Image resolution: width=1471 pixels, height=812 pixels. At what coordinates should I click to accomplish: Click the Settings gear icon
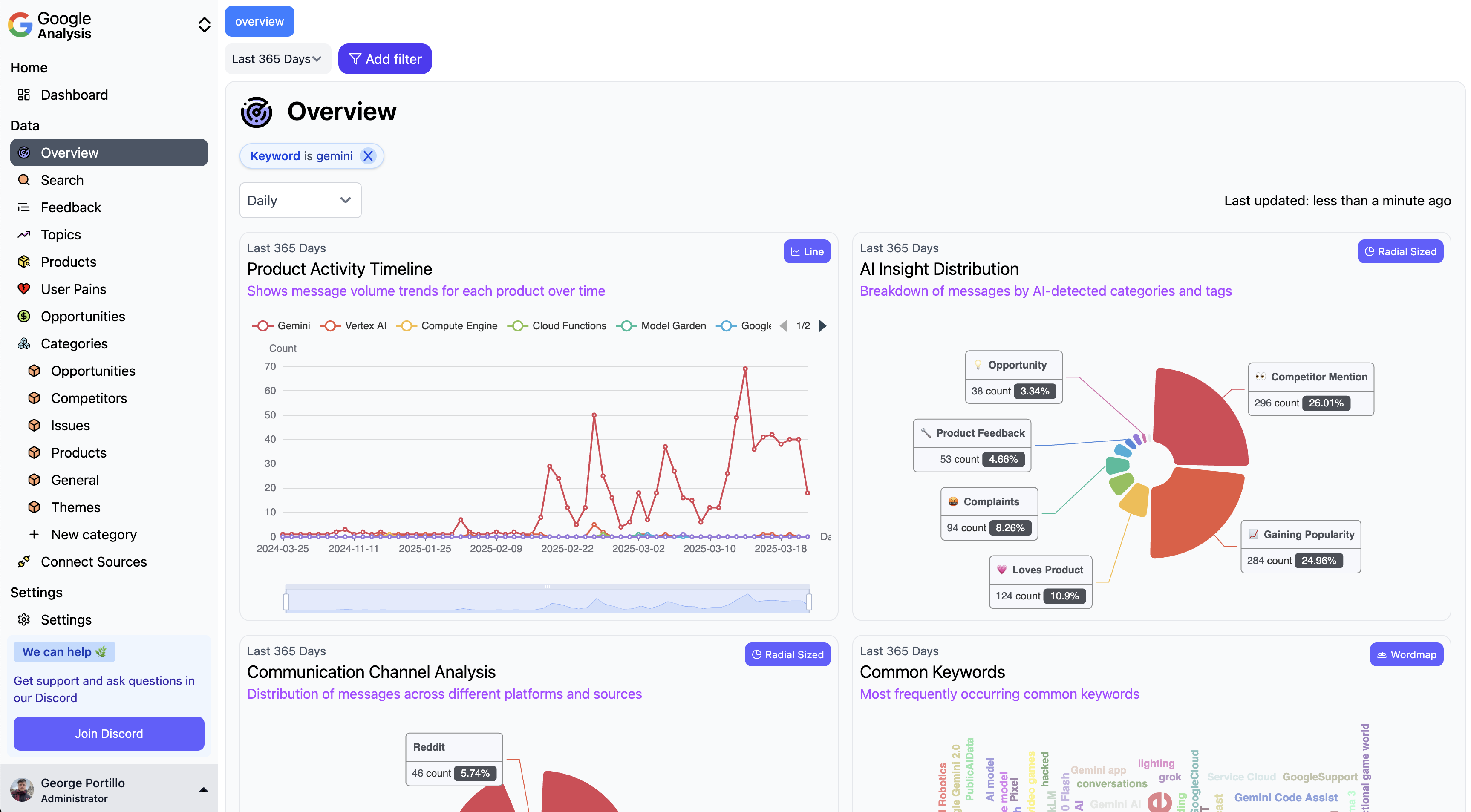point(23,619)
